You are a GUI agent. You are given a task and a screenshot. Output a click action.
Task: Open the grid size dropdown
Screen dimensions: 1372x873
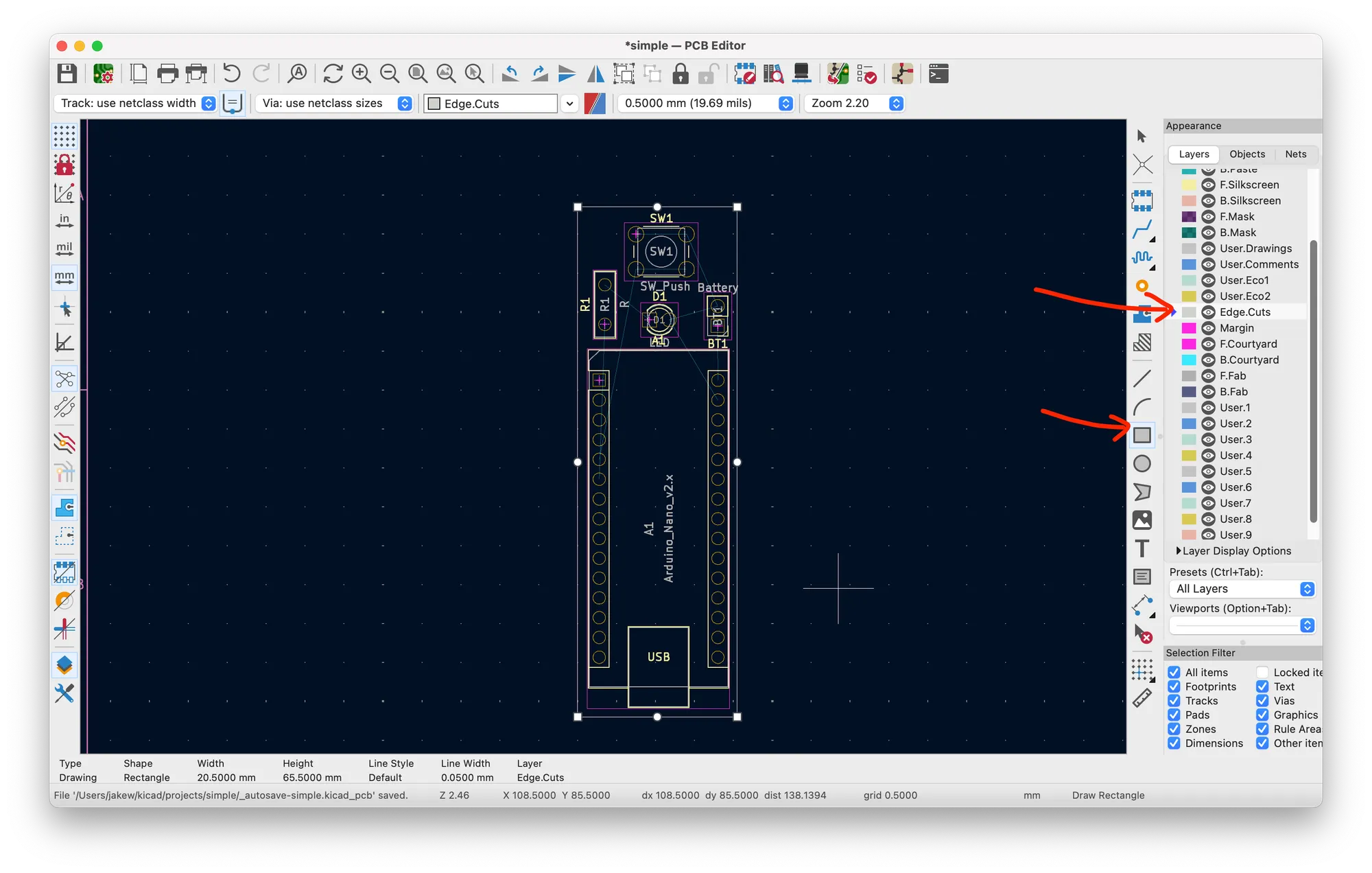(706, 103)
